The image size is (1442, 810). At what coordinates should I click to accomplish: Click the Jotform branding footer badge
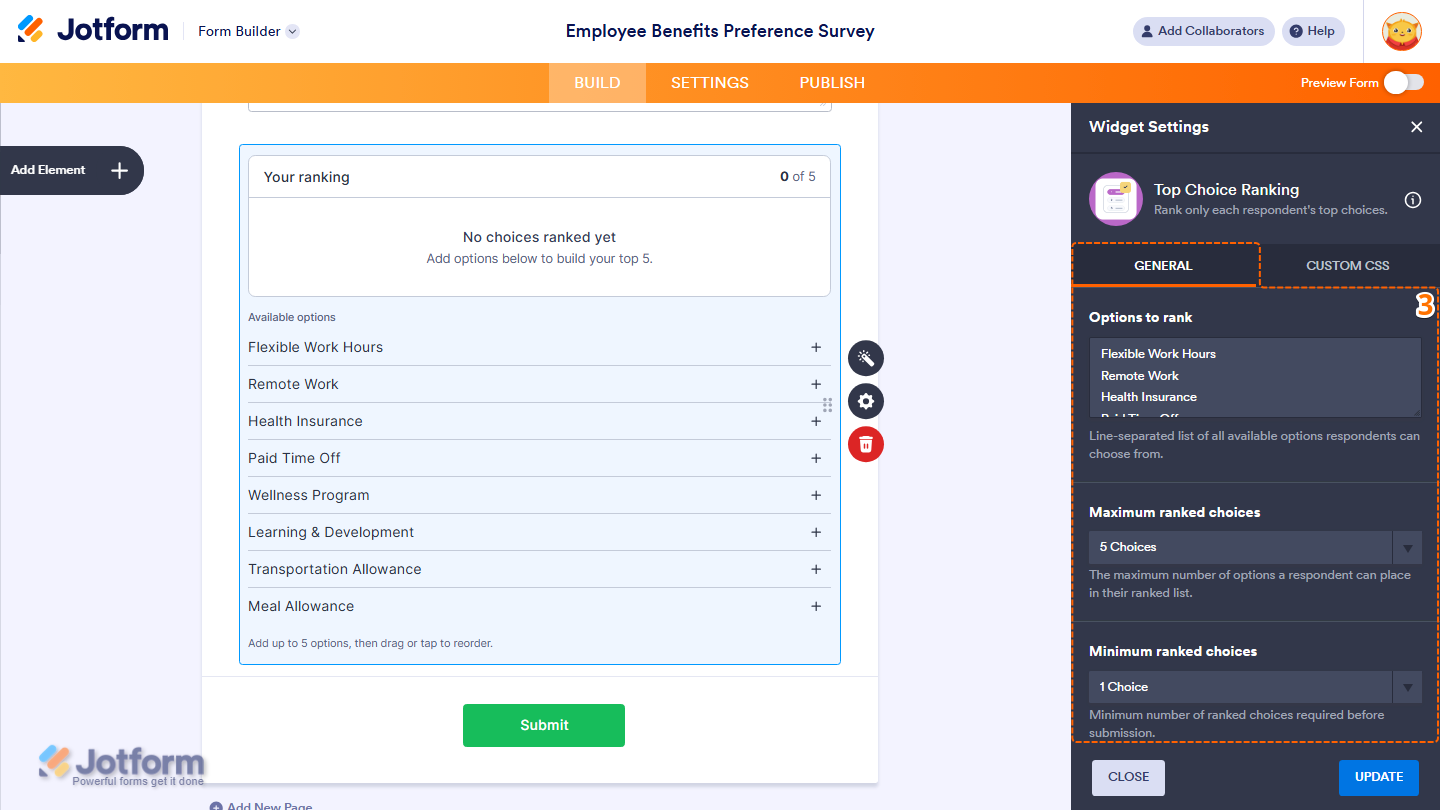point(122,765)
